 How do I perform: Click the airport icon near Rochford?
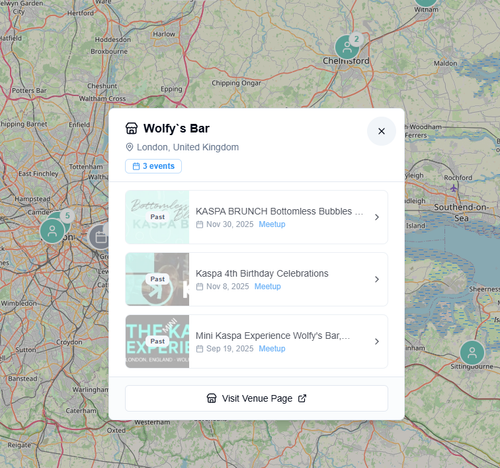[x=453, y=188]
